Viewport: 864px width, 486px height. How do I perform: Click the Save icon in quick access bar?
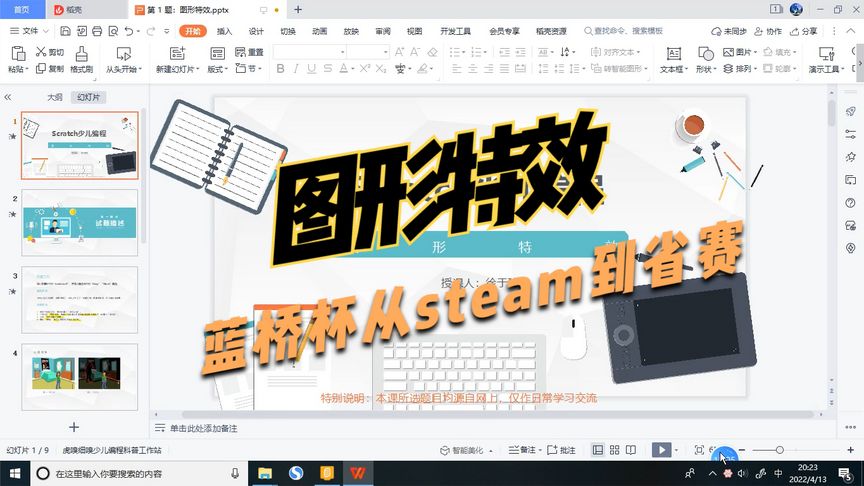tap(65, 31)
